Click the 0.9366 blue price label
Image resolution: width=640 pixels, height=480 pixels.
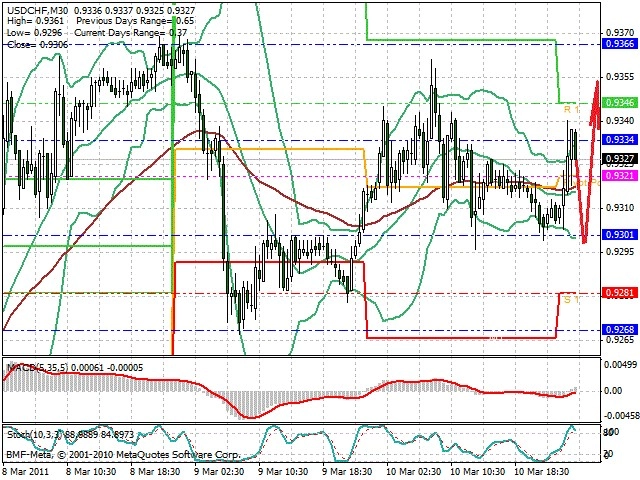click(619, 44)
